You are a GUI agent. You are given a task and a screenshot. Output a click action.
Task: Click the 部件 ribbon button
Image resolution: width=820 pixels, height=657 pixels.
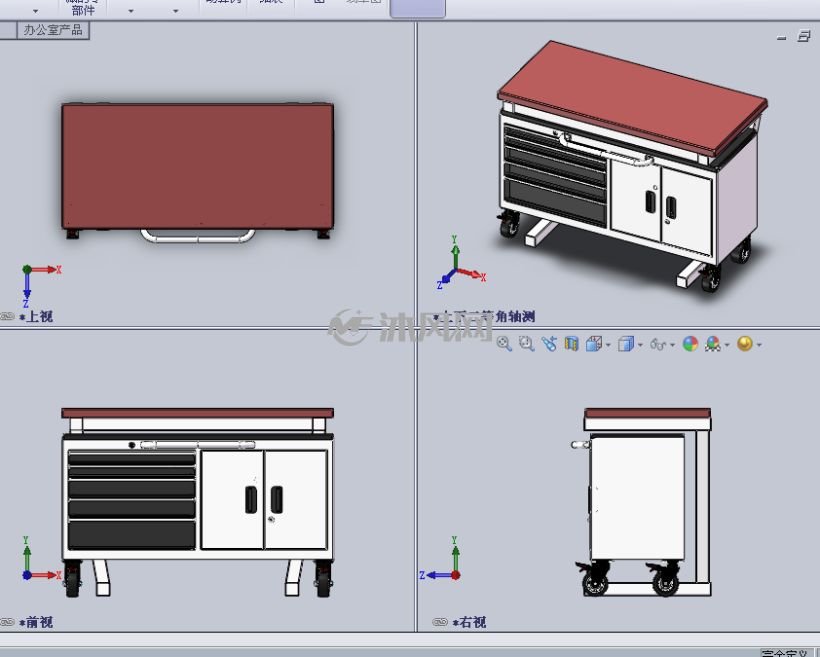click(83, 8)
